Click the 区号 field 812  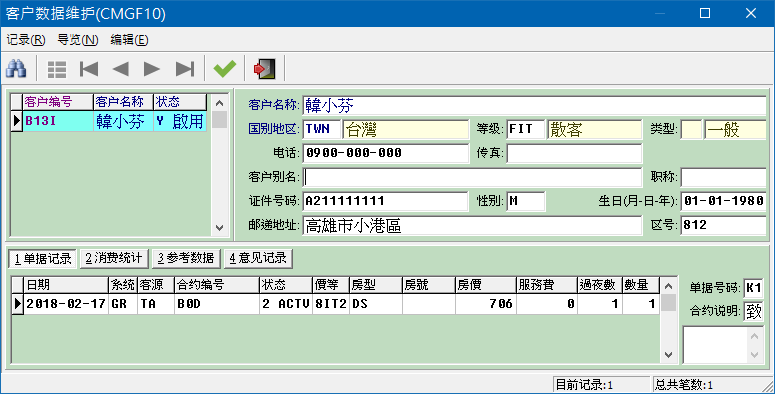click(x=723, y=225)
